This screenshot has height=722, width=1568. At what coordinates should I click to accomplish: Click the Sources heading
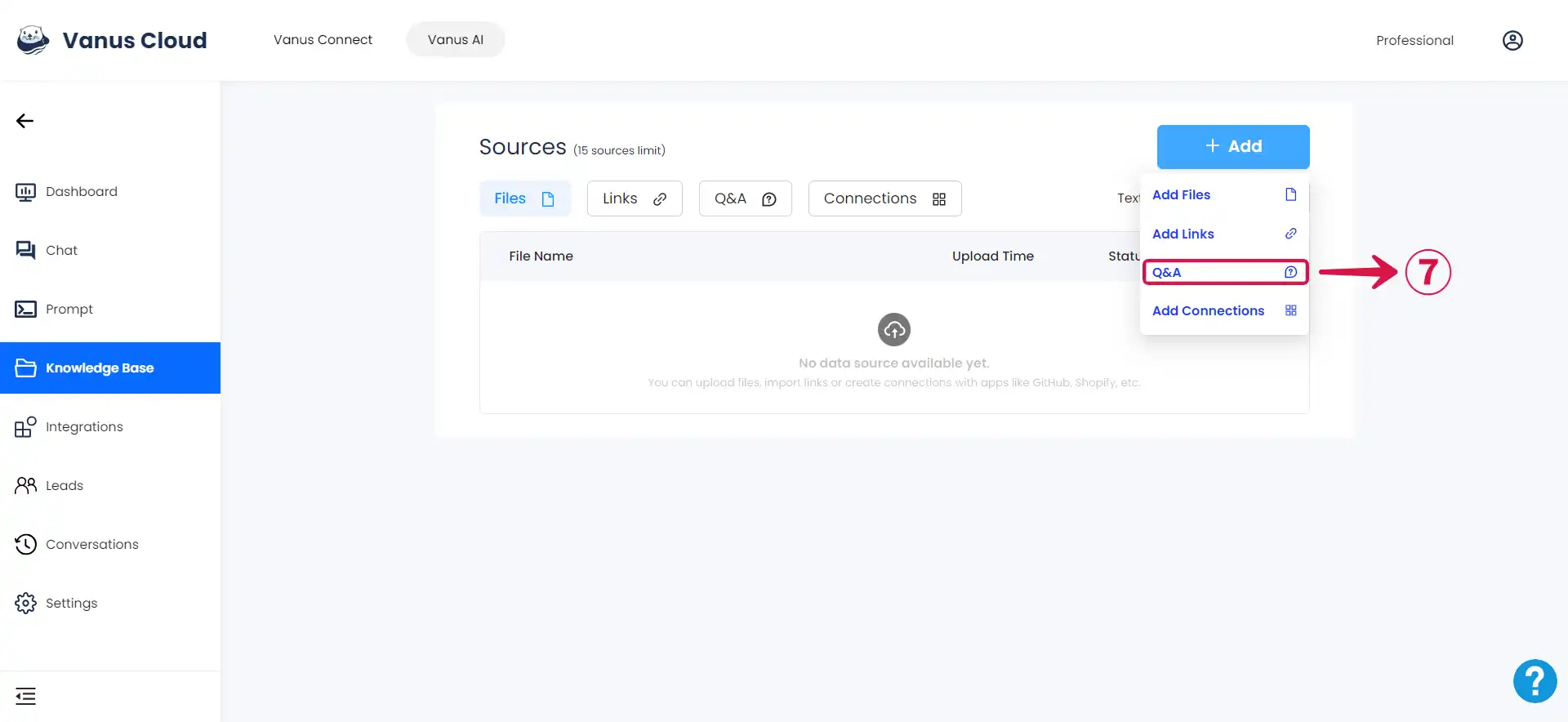[523, 147]
